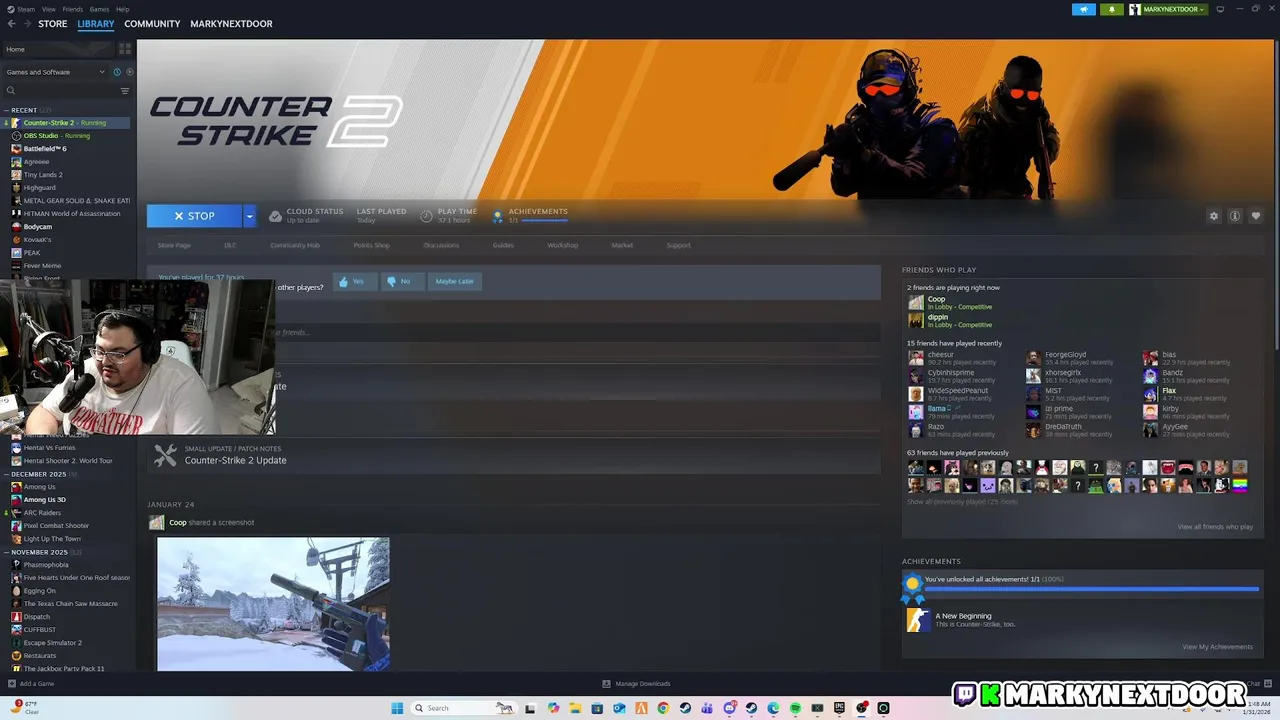Open View My Achievements link

tap(1217, 647)
